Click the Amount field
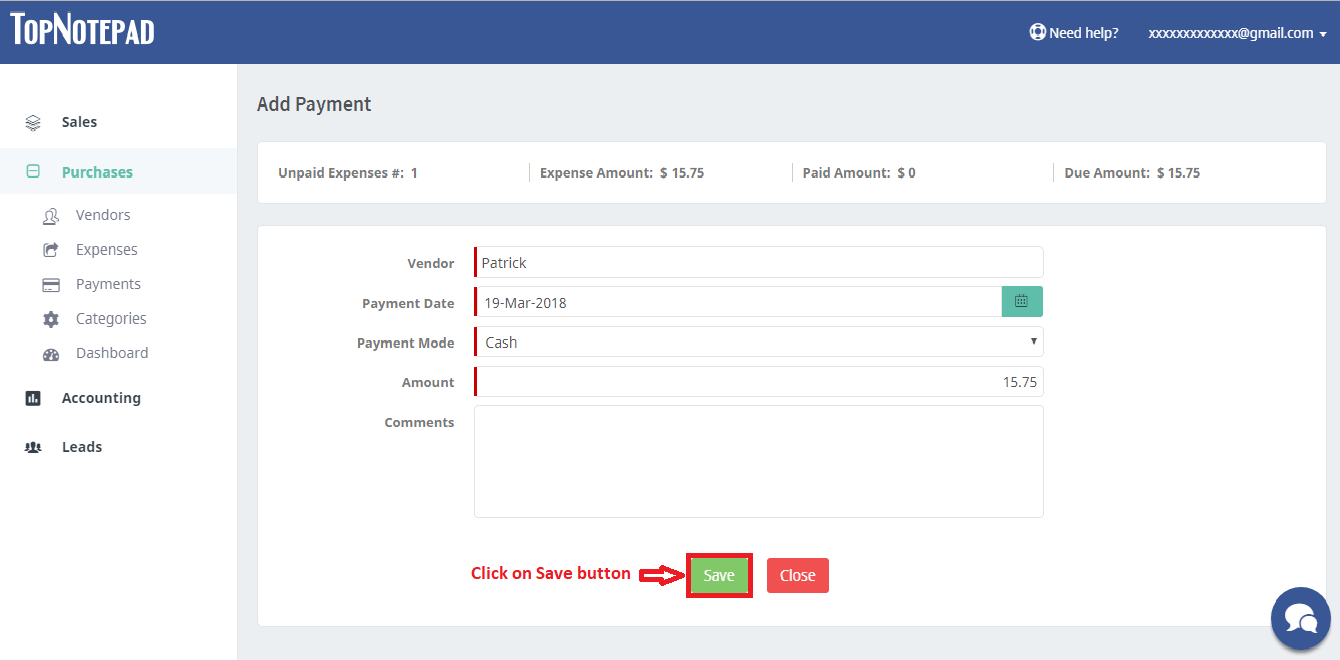 [x=759, y=382]
